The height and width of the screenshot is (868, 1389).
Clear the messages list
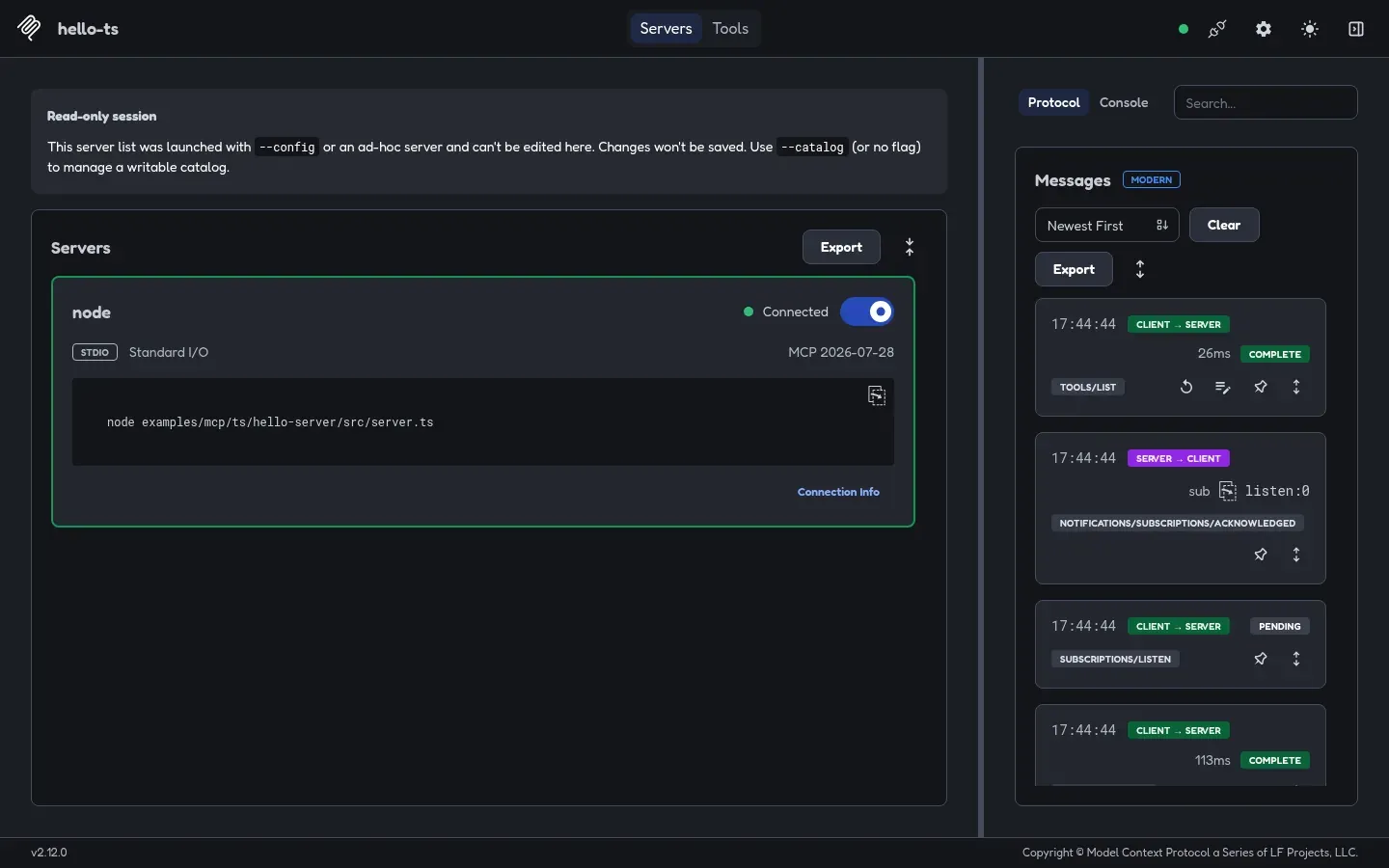pyautogui.click(x=1224, y=225)
